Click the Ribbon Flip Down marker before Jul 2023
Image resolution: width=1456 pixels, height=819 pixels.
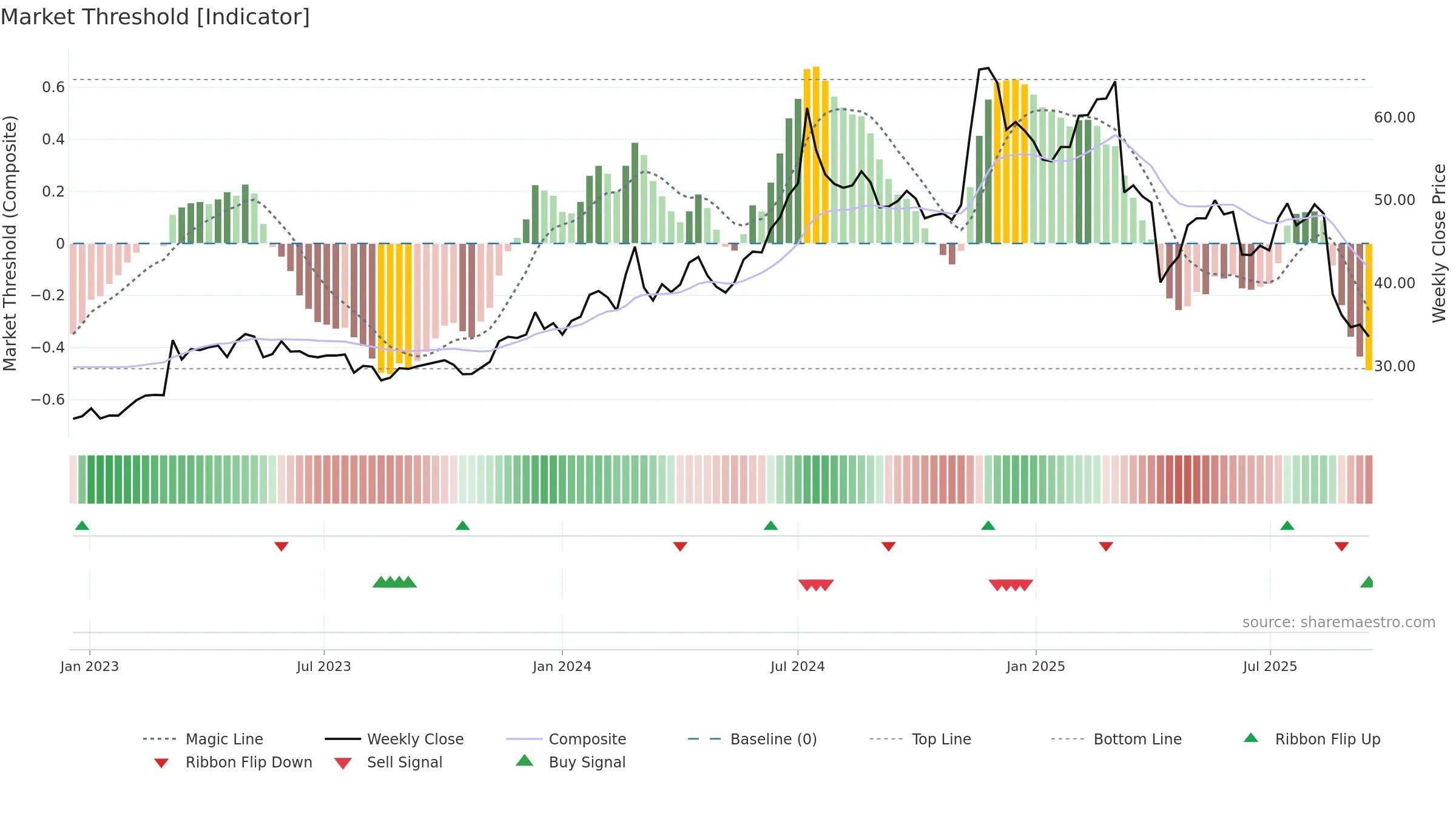(x=281, y=547)
